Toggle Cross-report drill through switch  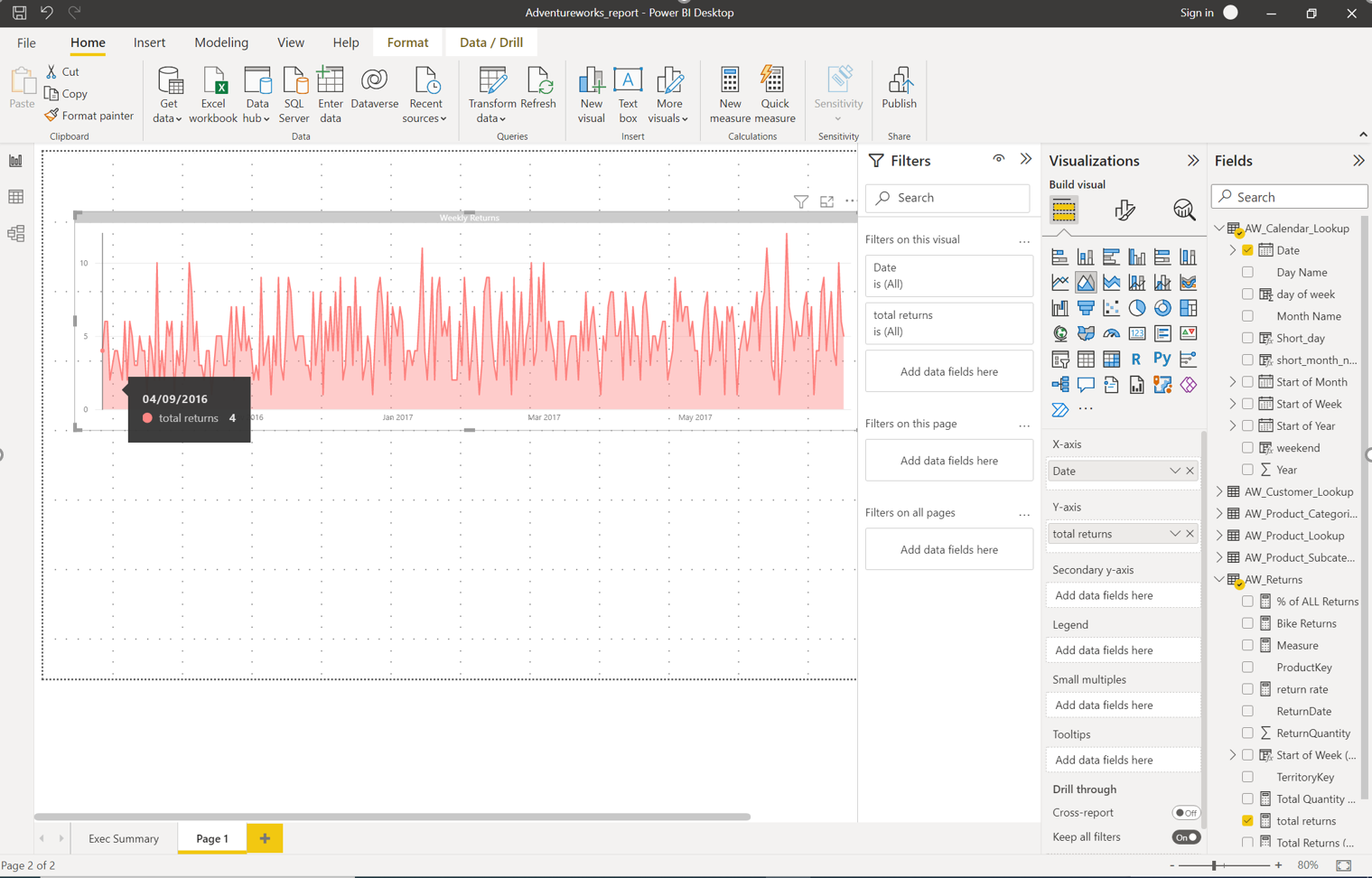[1185, 813]
